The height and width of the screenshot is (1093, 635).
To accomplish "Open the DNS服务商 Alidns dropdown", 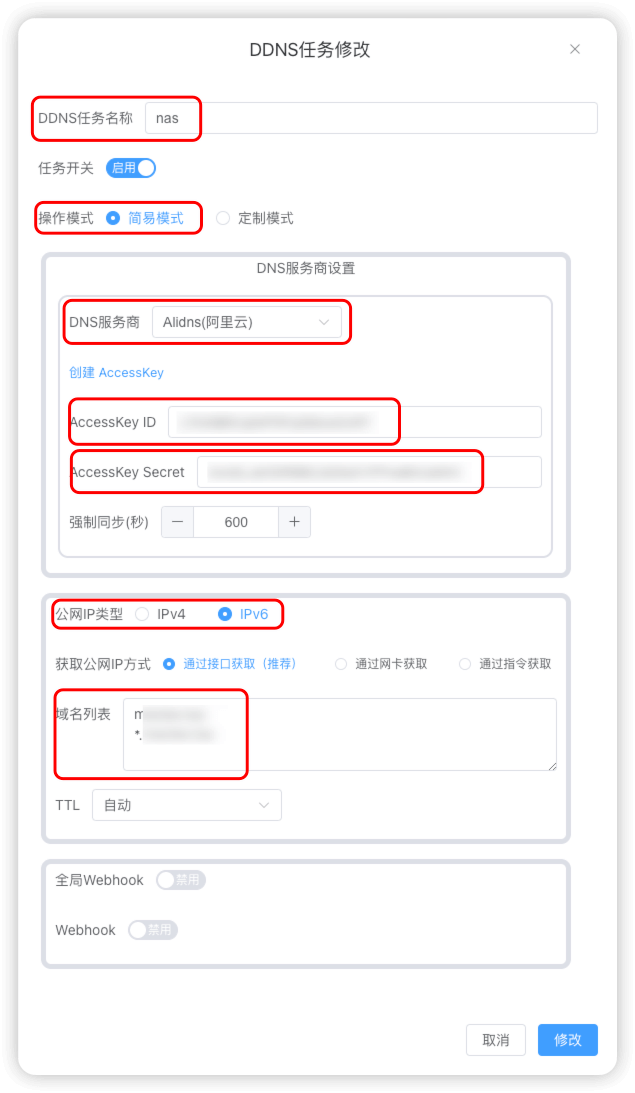I will [247, 322].
